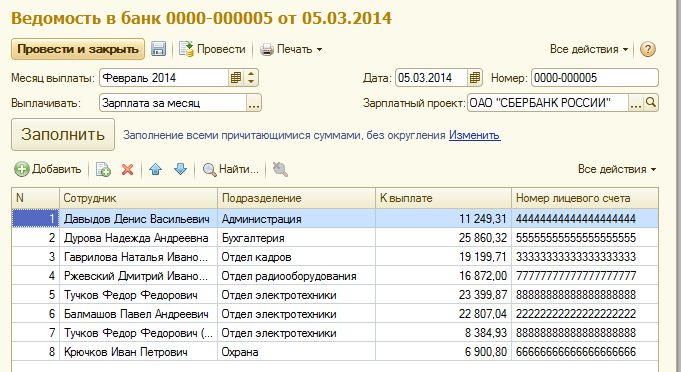
Task: Click into the Номер input field
Action: coord(595,78)
